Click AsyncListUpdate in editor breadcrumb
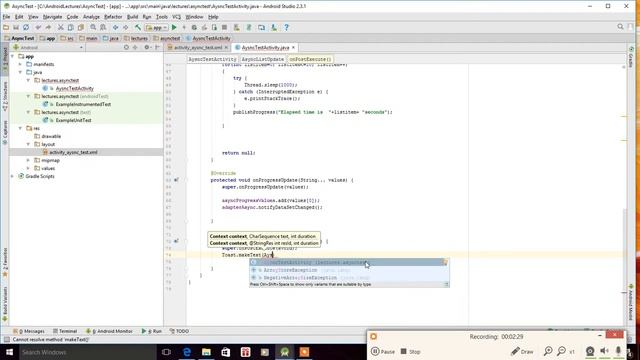 (262, 59)
